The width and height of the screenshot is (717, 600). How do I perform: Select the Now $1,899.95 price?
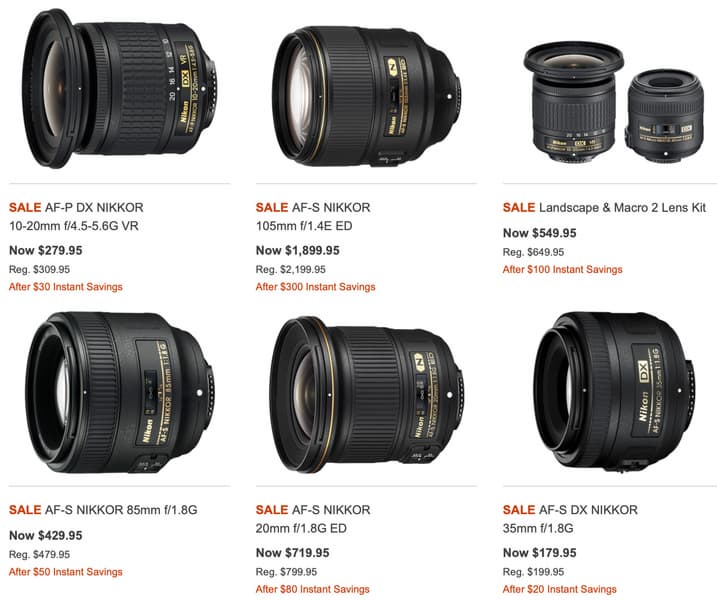pos(298,251)
